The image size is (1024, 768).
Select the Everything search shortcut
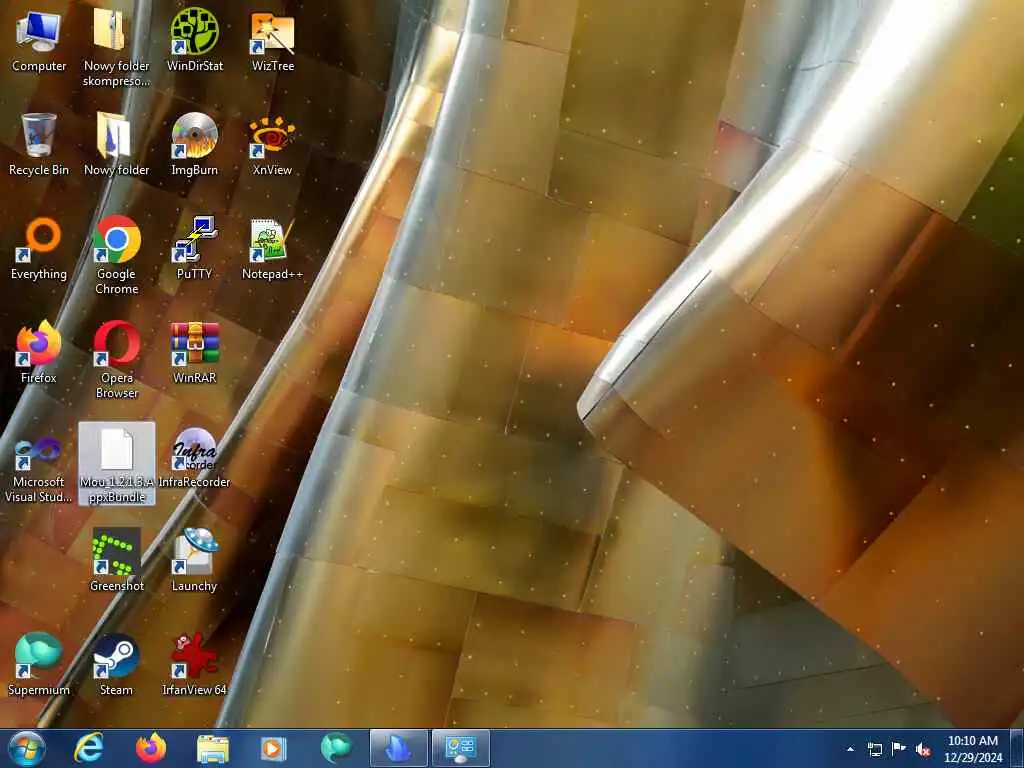39,249
